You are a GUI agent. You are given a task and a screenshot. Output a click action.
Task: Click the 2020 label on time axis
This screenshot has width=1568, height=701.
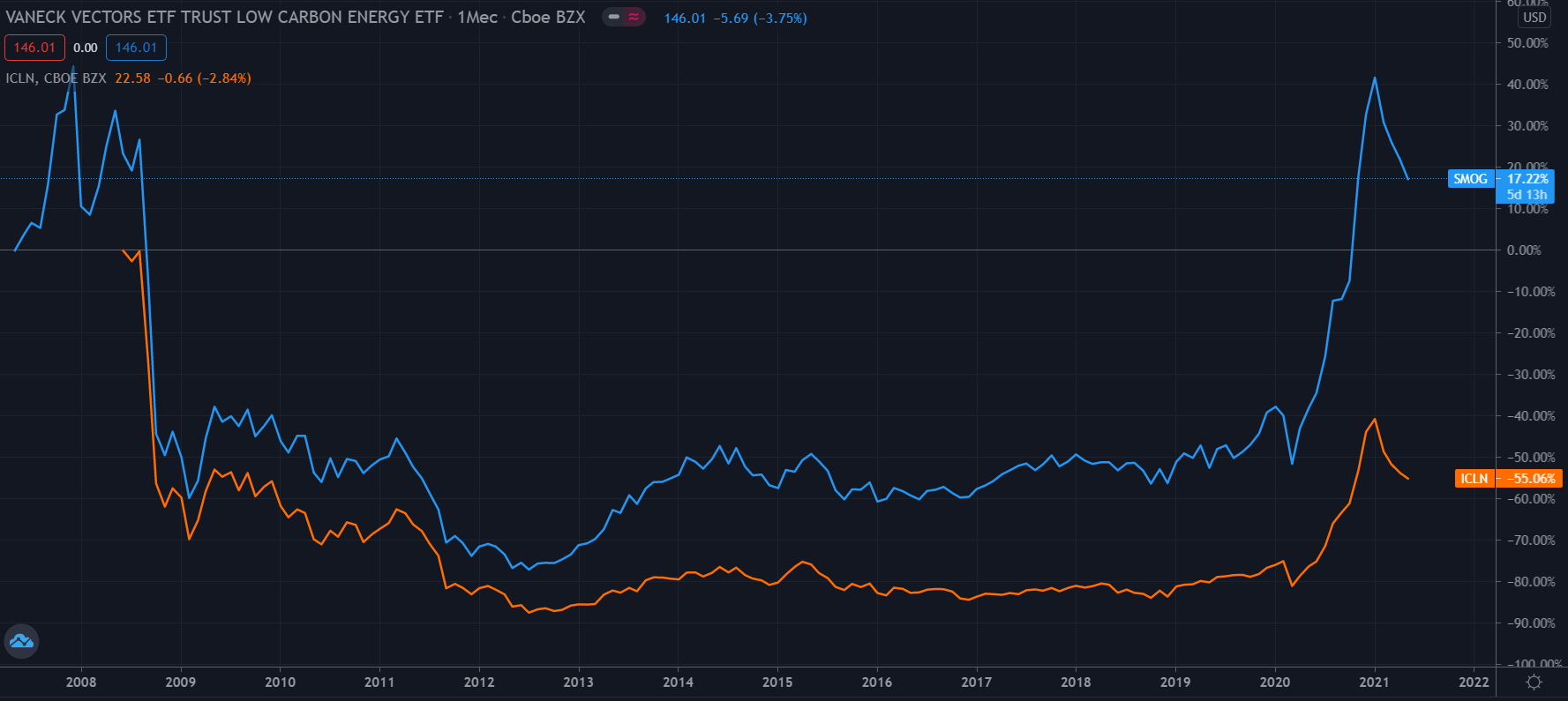point(1274,682)
